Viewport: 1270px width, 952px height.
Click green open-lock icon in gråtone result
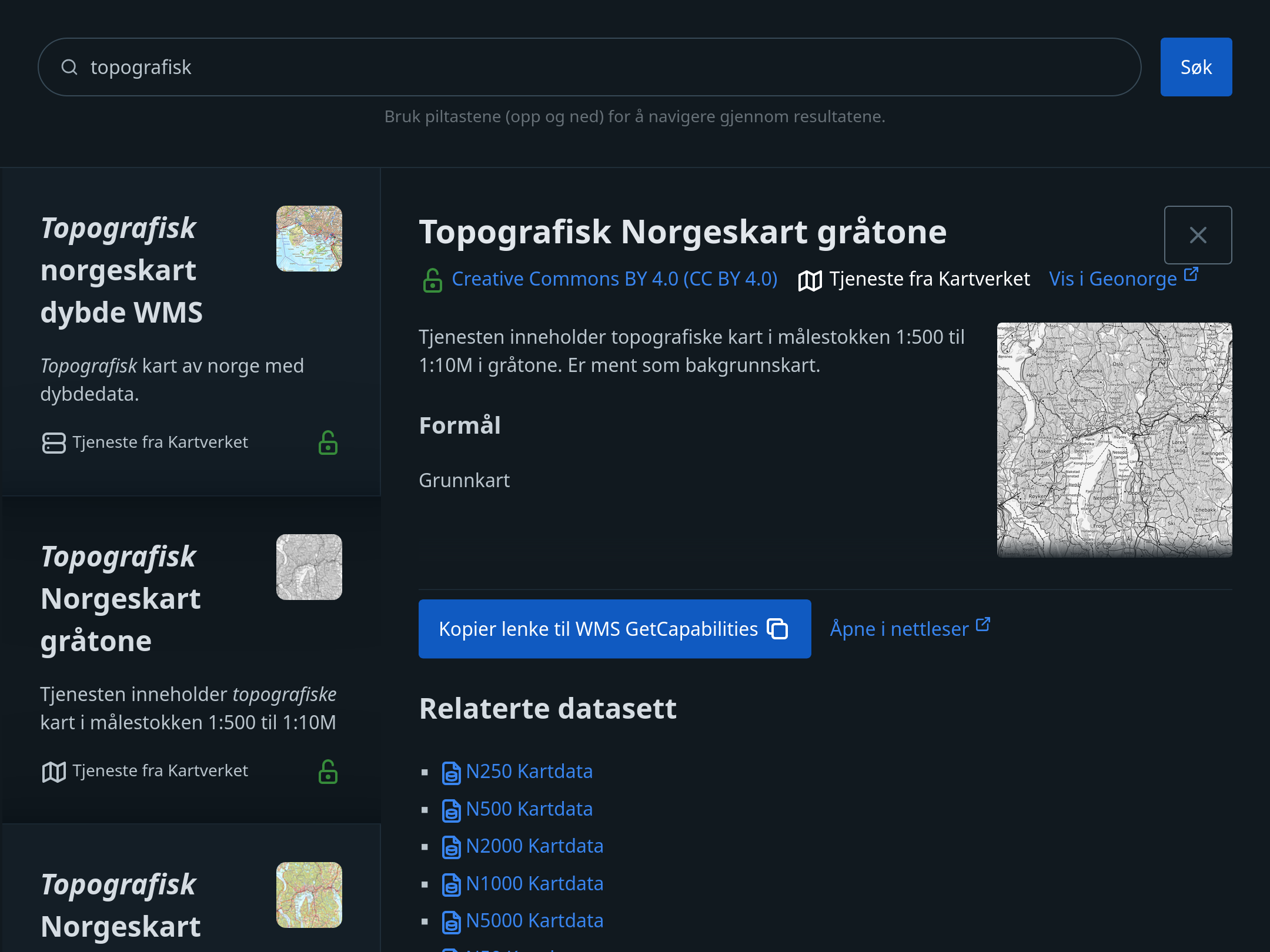(x=327, y=772)
